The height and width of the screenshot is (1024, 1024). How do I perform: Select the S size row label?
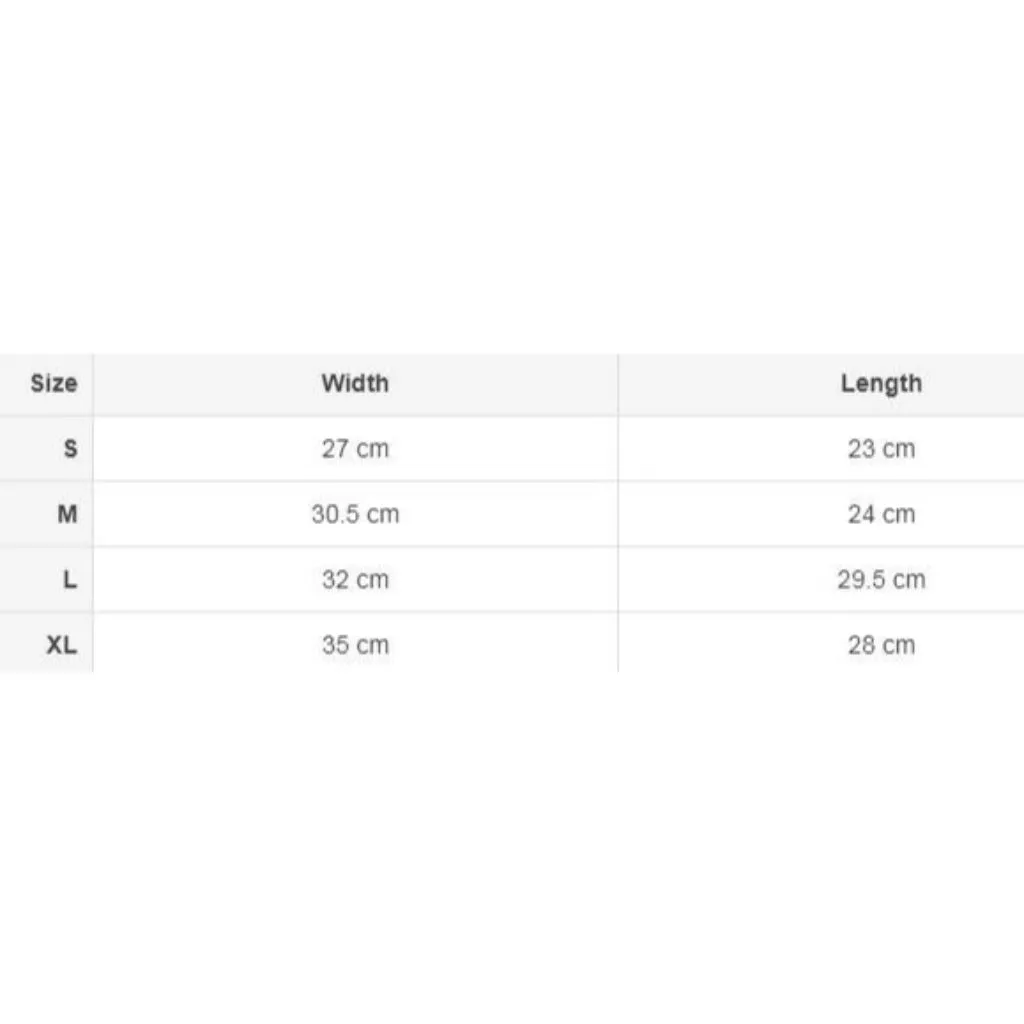[70, 449]
